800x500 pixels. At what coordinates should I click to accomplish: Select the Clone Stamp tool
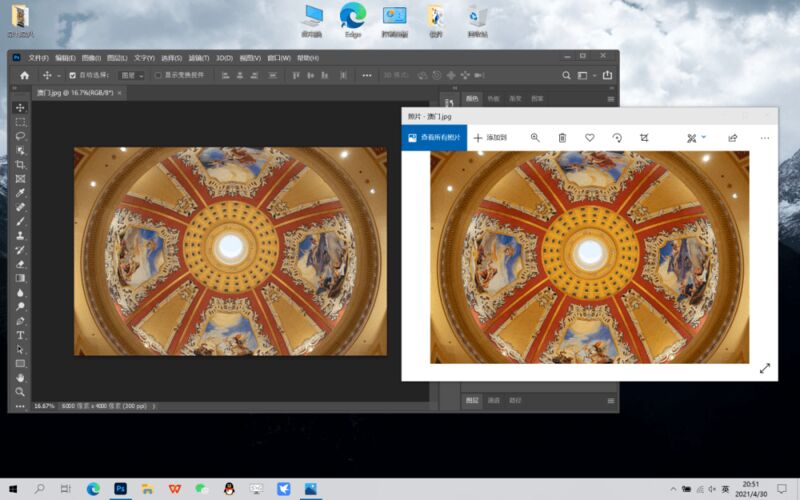click(20, 236)
